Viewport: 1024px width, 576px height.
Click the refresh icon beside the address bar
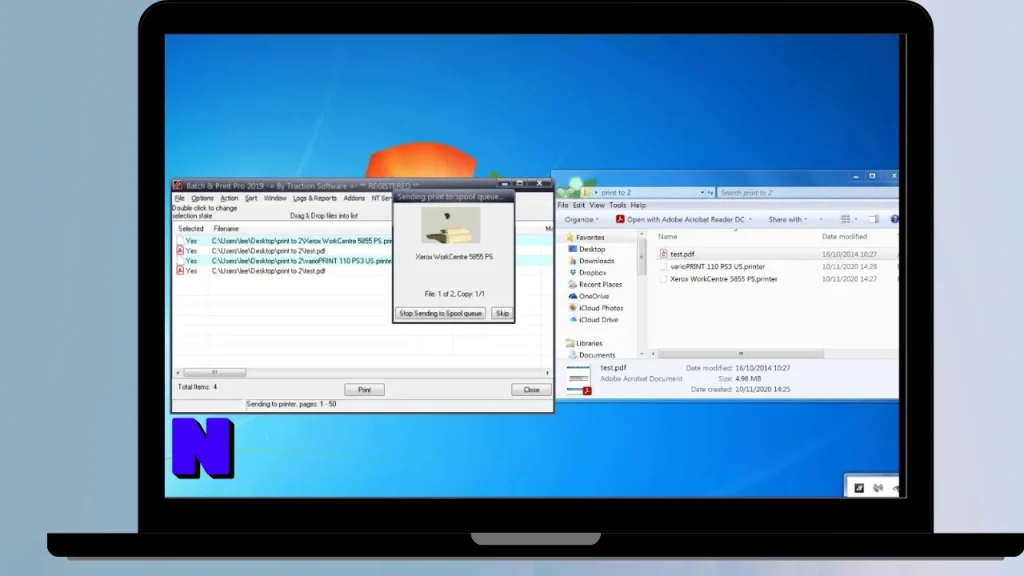coord(710,193)
